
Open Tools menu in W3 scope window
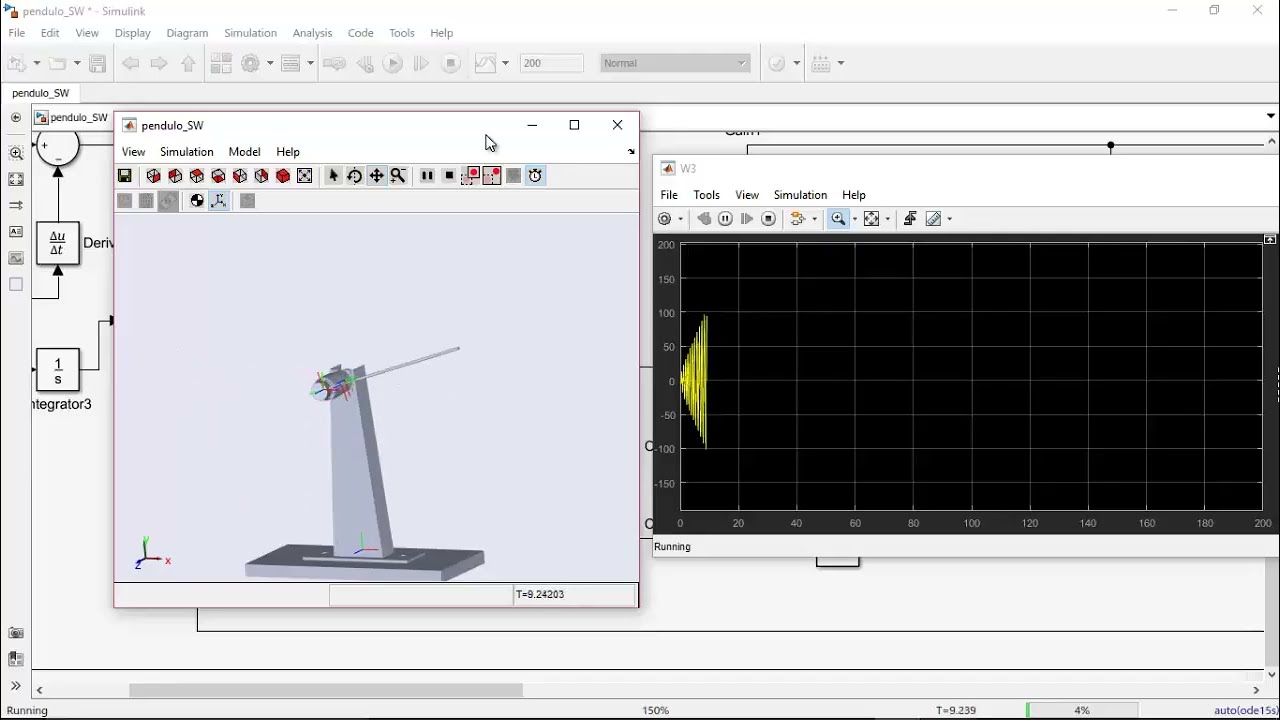tap(706, 195)
